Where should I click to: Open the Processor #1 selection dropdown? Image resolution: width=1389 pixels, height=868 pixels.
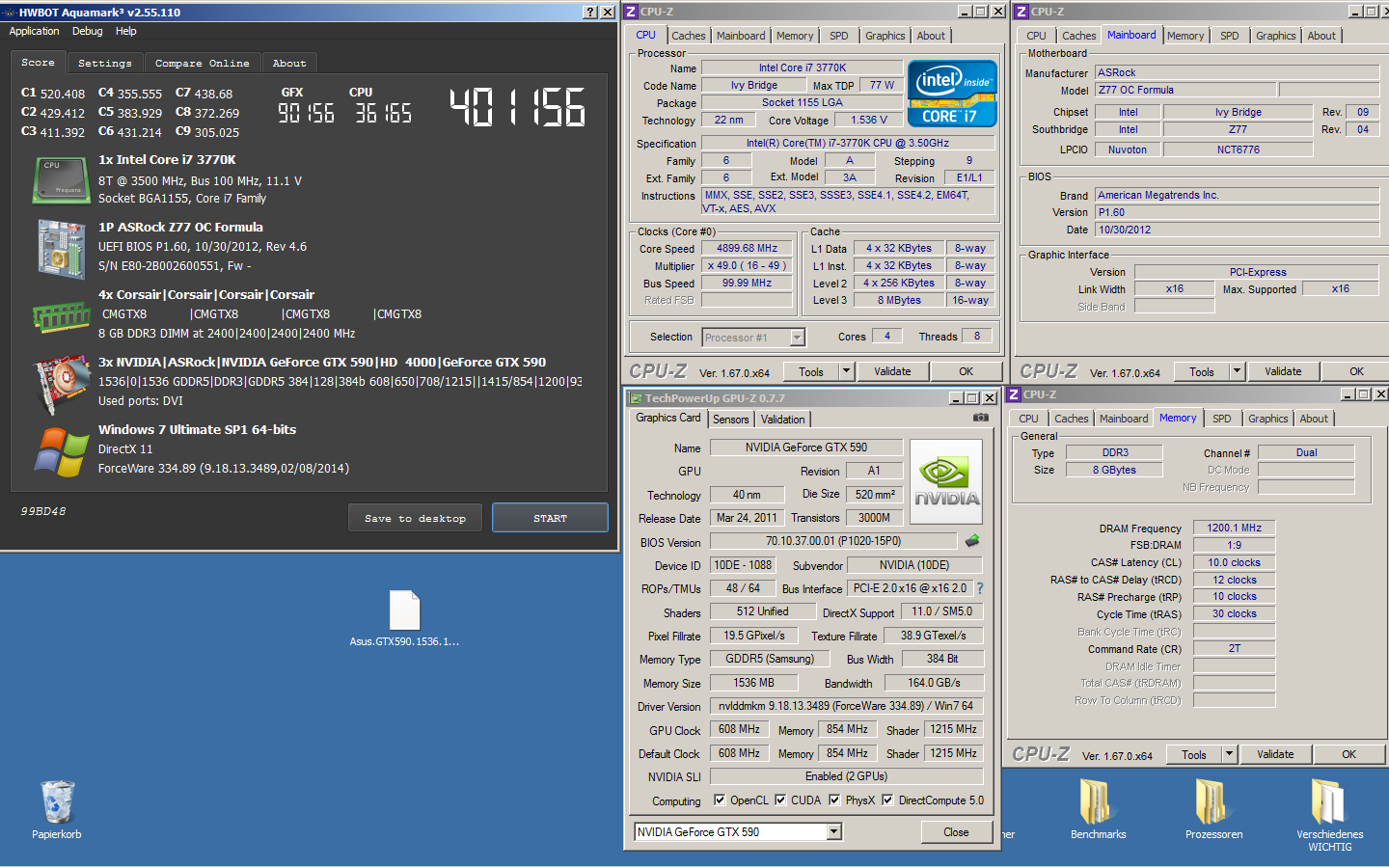[x=797, y=337]
